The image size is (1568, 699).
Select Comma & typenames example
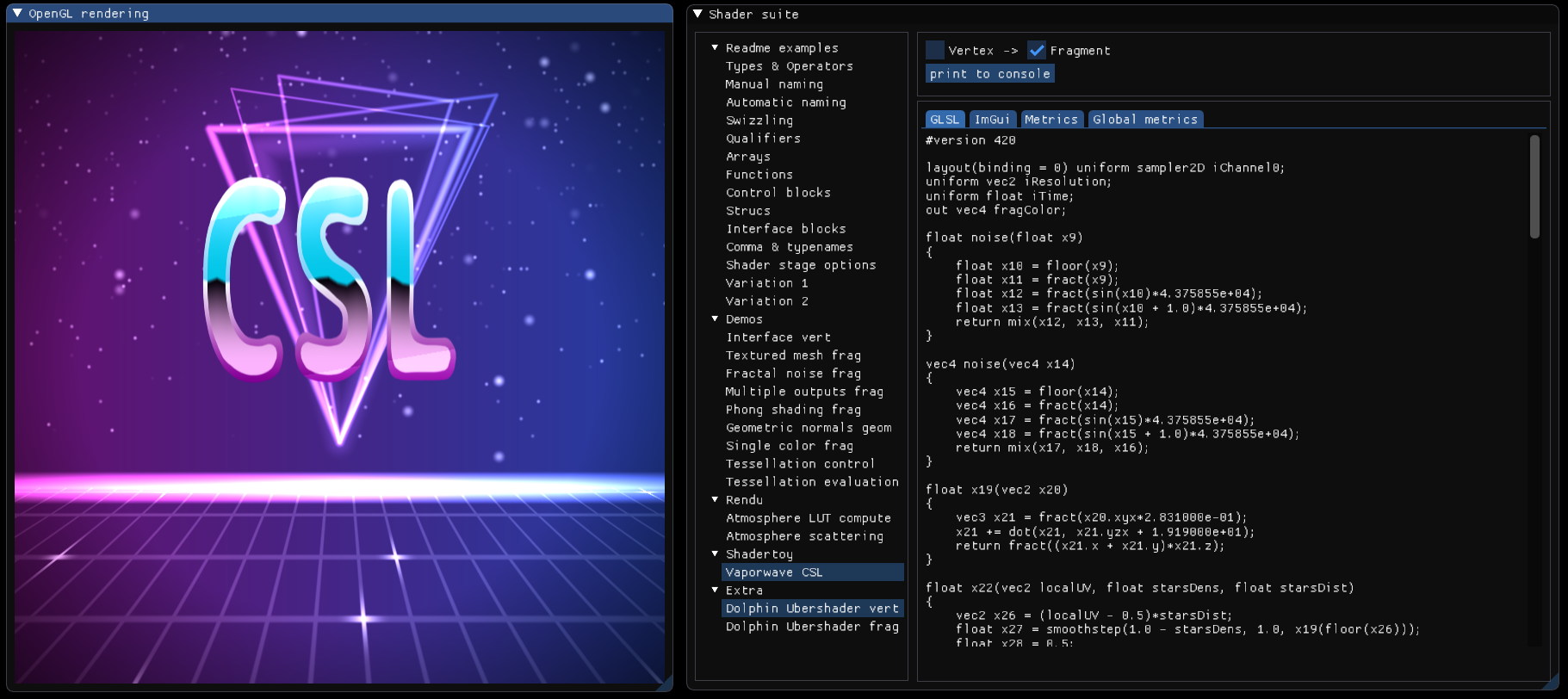click(790, 247)
